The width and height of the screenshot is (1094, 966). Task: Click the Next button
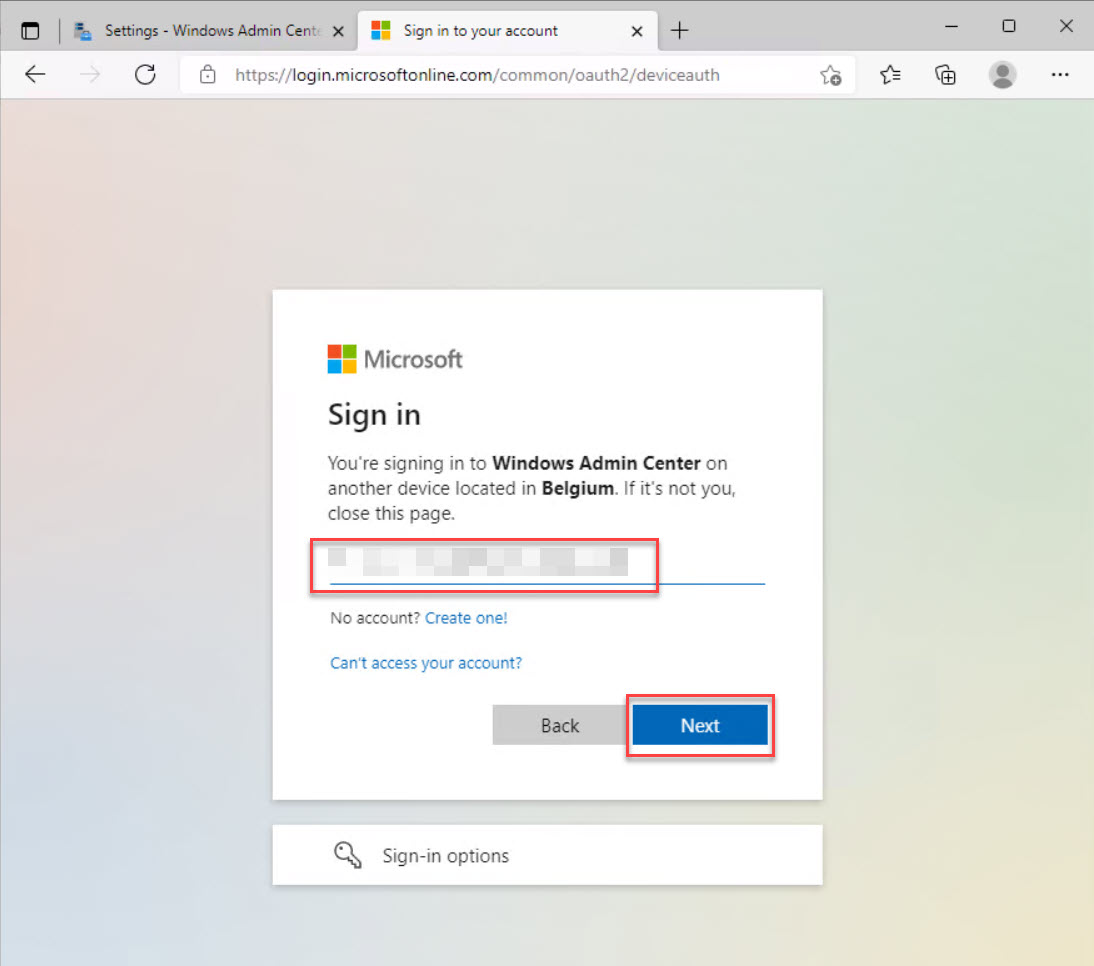(700, 725)
